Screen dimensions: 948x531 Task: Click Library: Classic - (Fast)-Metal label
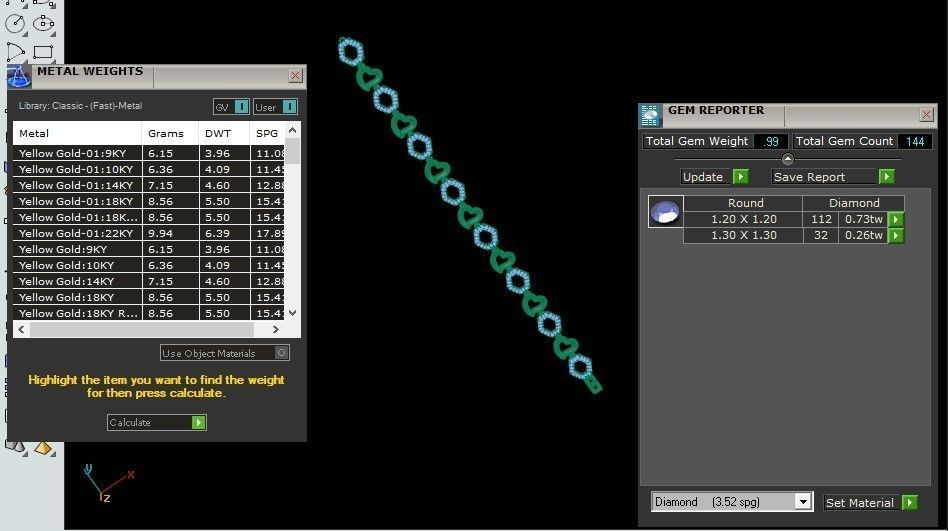[80, 106]
